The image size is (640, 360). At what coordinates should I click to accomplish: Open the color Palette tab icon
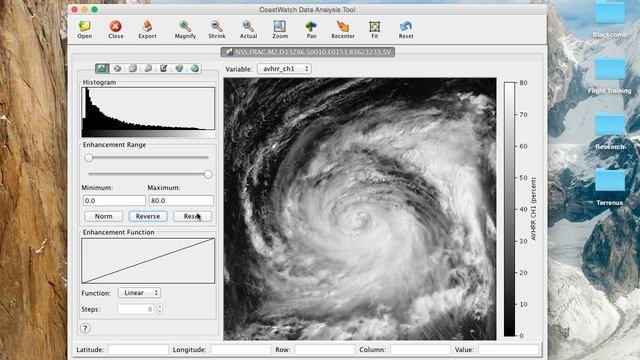tap(117, 68)
